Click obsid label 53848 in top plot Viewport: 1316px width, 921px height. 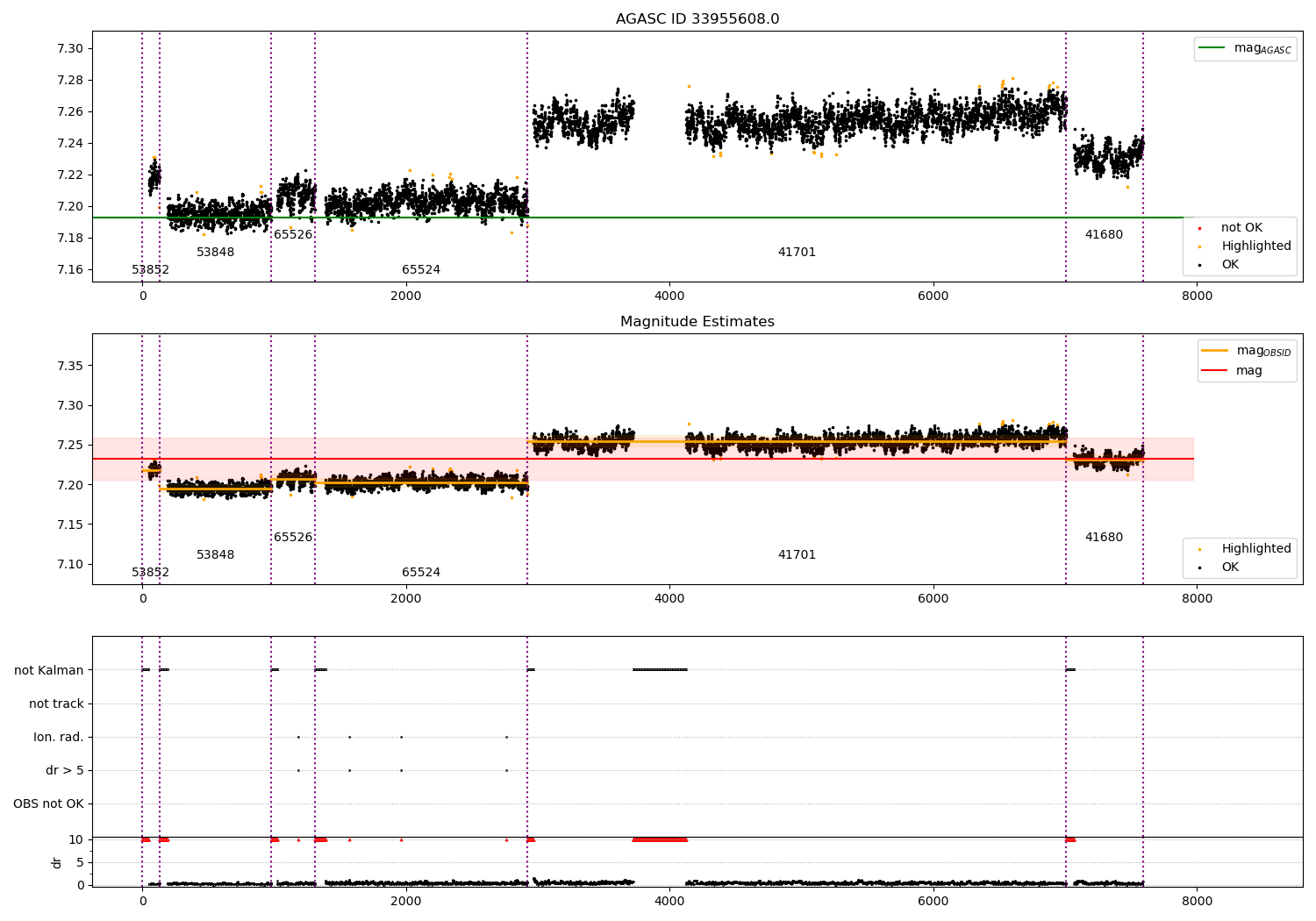click(215, 253)
